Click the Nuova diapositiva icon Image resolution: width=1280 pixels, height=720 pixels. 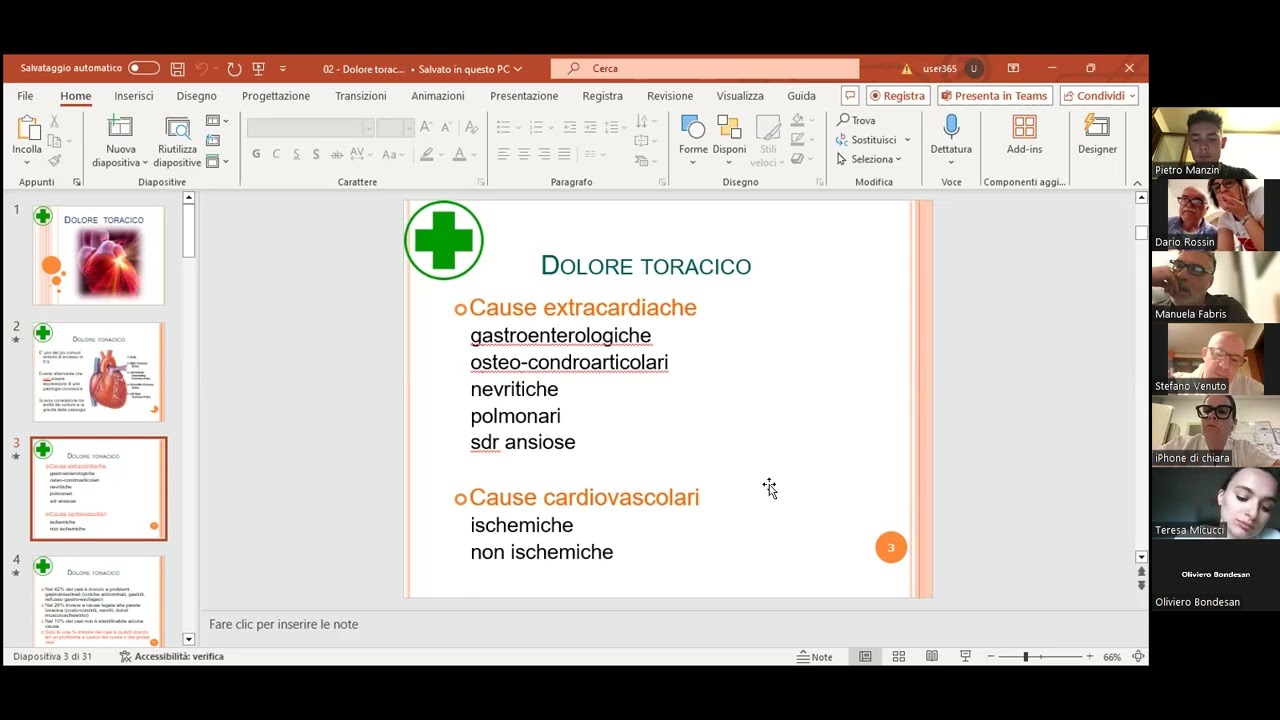click(x=120, y=127)
